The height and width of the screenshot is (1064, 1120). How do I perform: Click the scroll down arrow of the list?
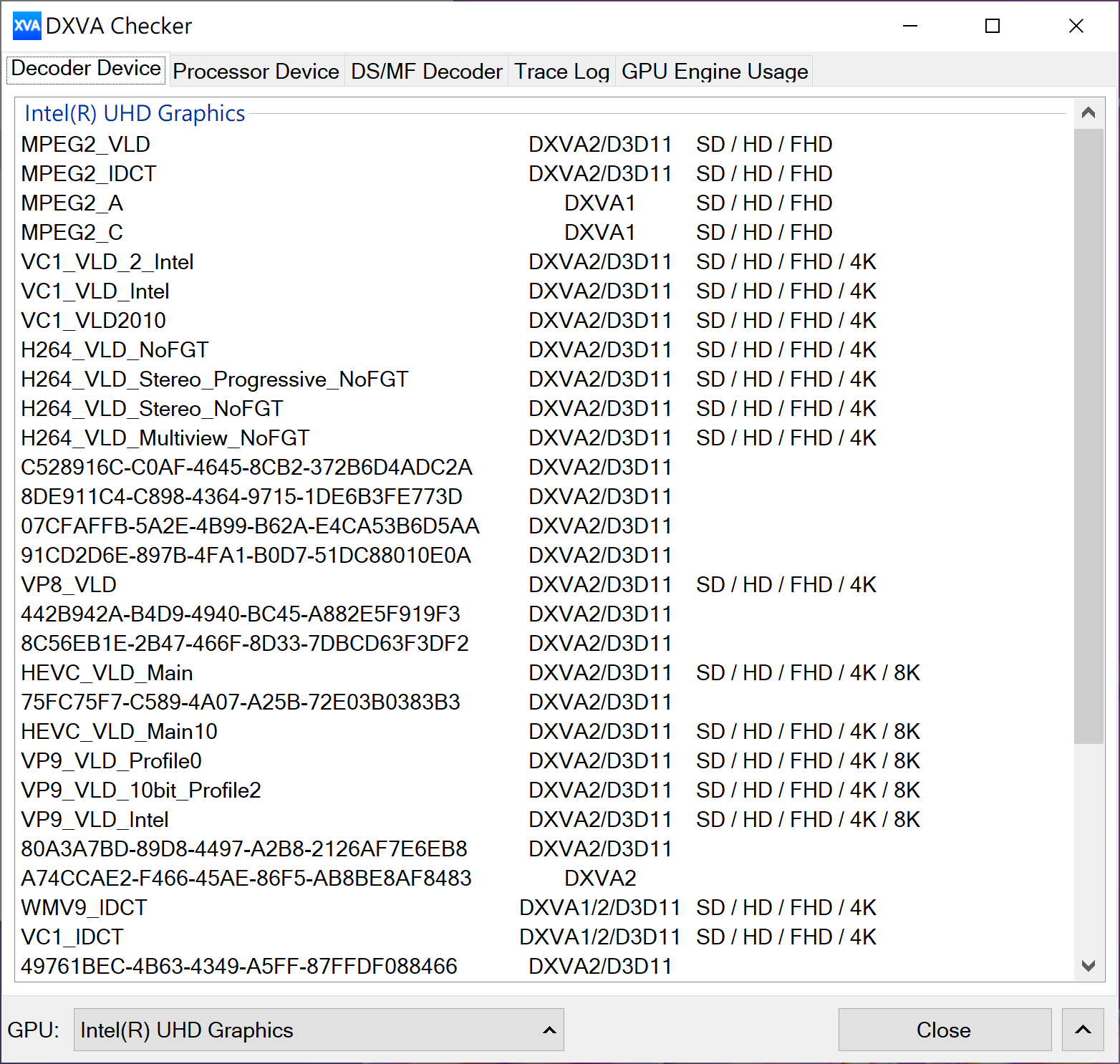1088,966
